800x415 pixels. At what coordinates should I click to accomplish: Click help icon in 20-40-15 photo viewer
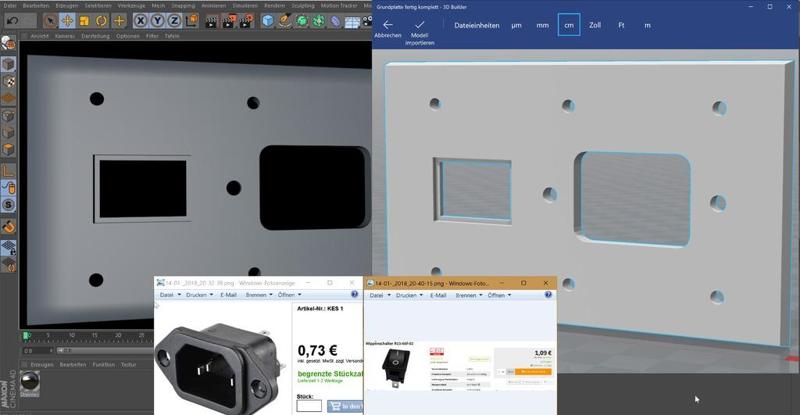[x=548, y=295]
